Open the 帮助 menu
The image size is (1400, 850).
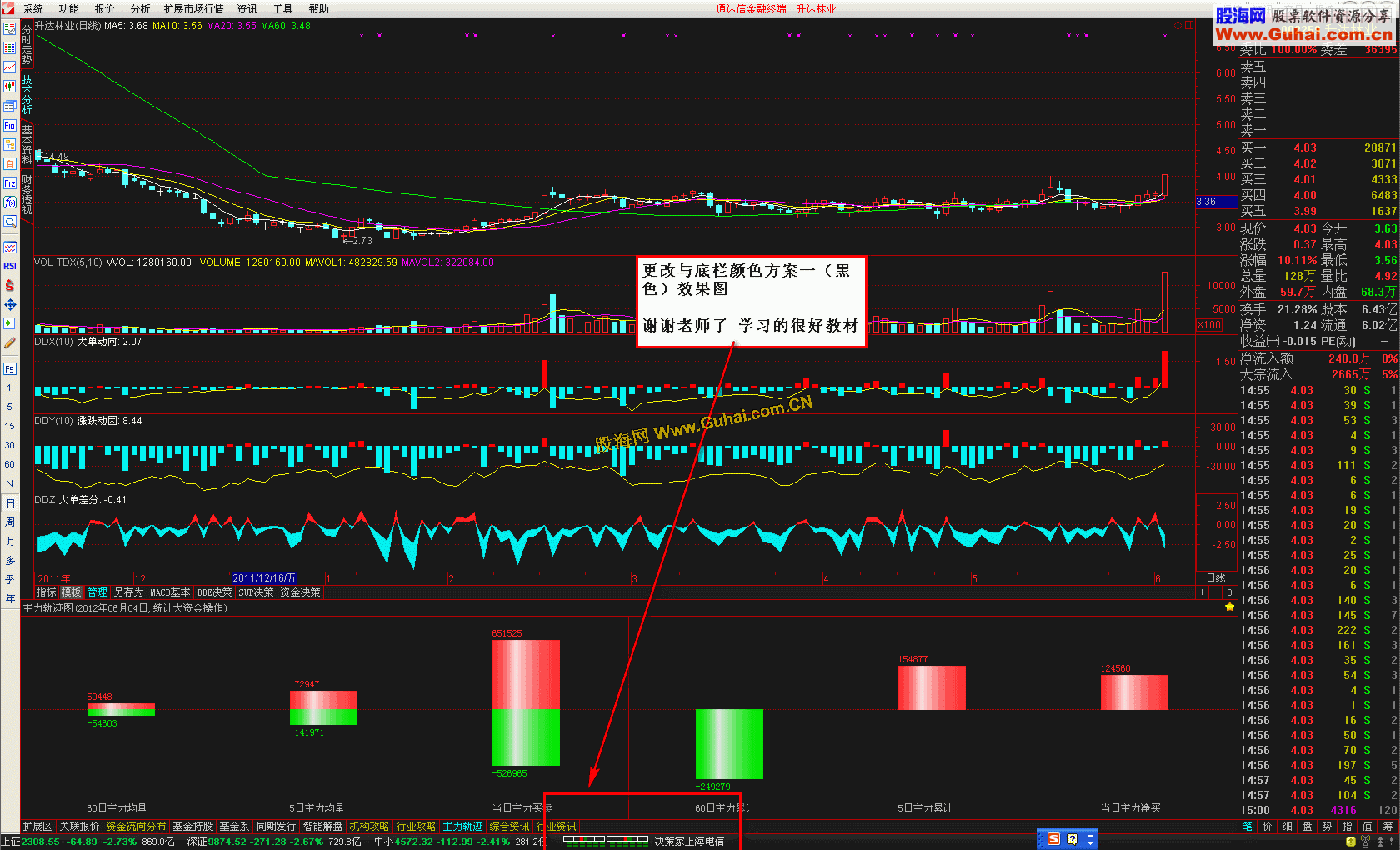[319, 9]
